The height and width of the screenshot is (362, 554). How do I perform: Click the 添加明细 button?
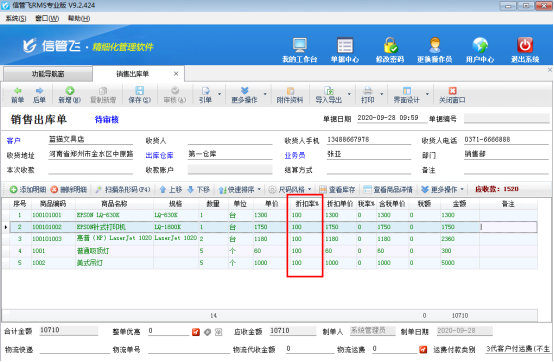[x=28, y=190]
